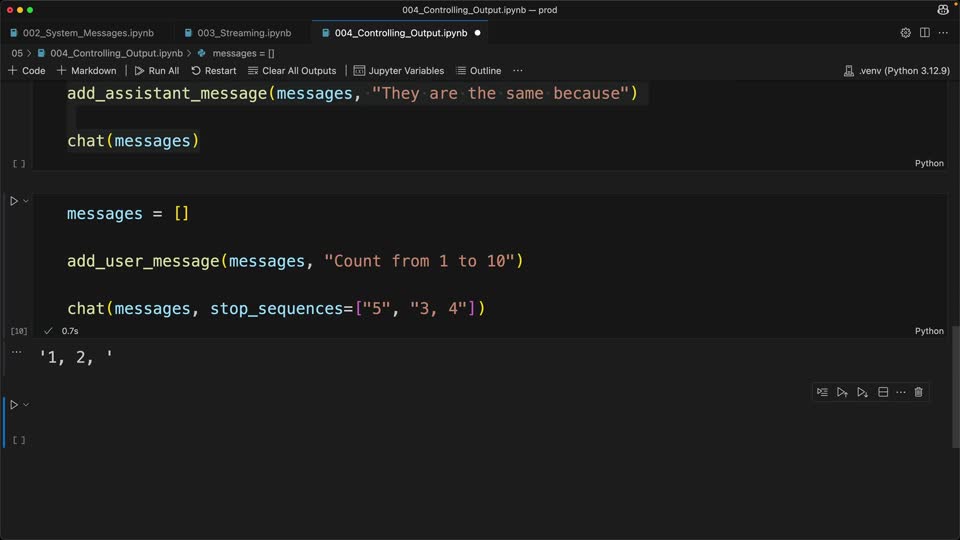
Task: Click the output text '1, 2, '
Action: click(77, 357)
